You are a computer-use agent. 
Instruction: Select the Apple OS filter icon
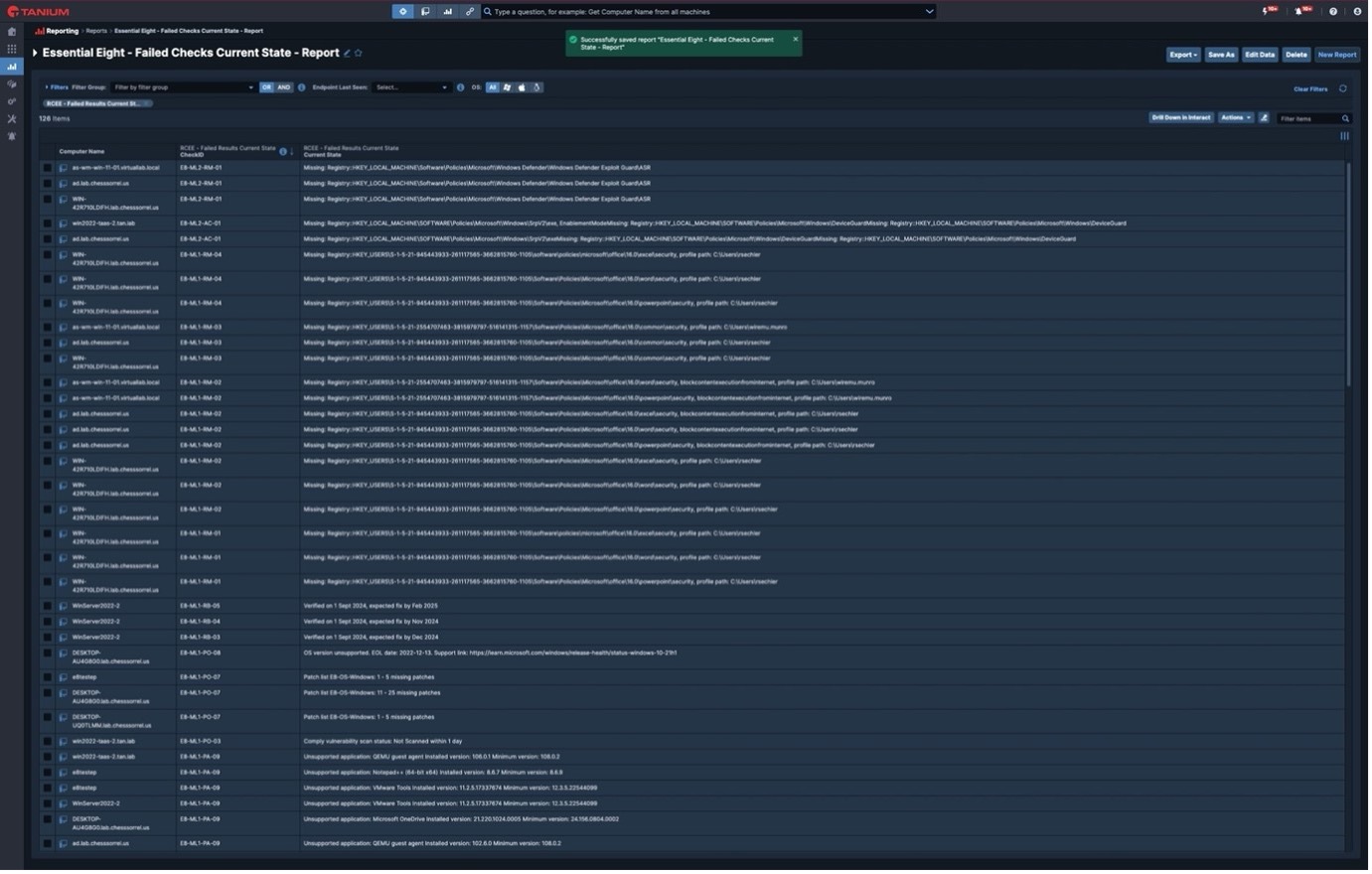point(524,87)
